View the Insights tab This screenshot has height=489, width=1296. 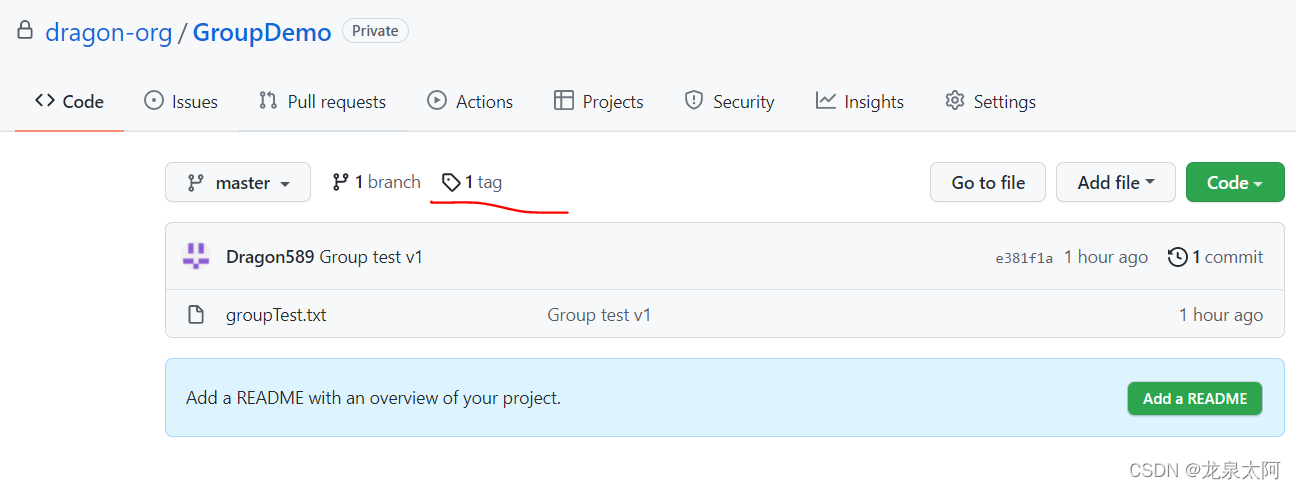pos(860,101)
